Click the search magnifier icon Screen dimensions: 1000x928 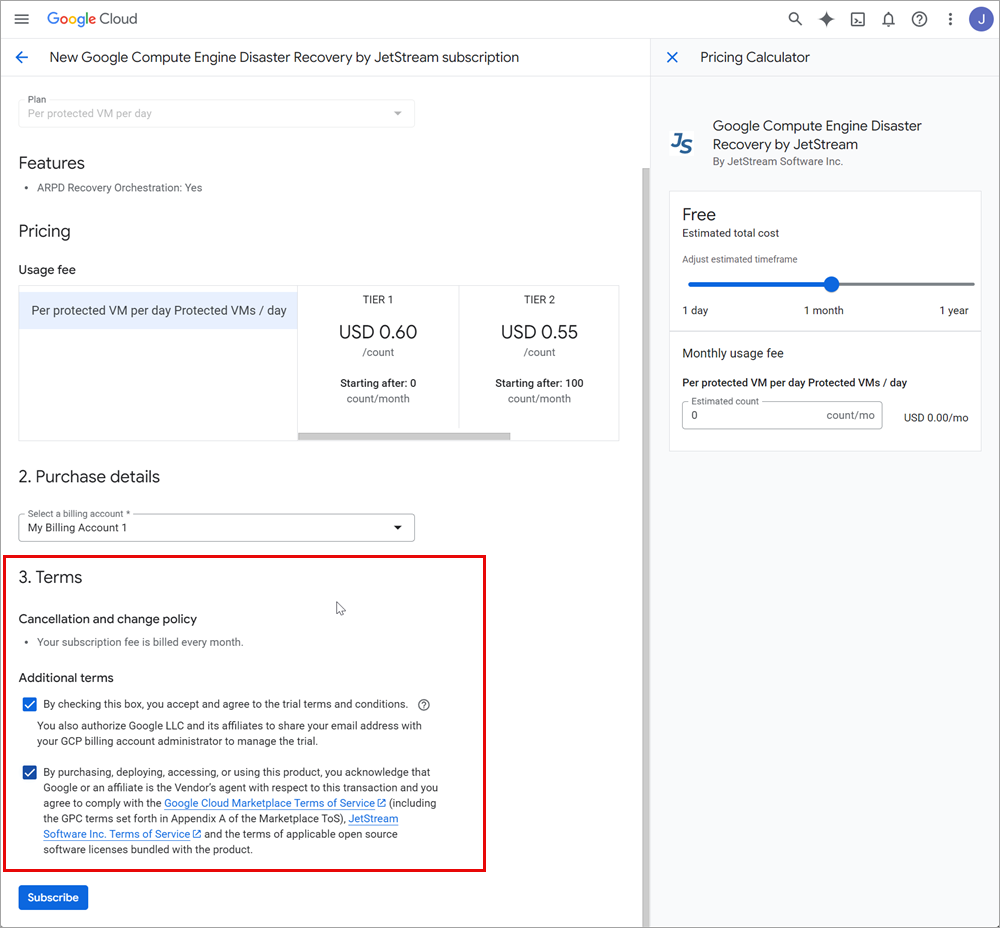click(795, 19)
